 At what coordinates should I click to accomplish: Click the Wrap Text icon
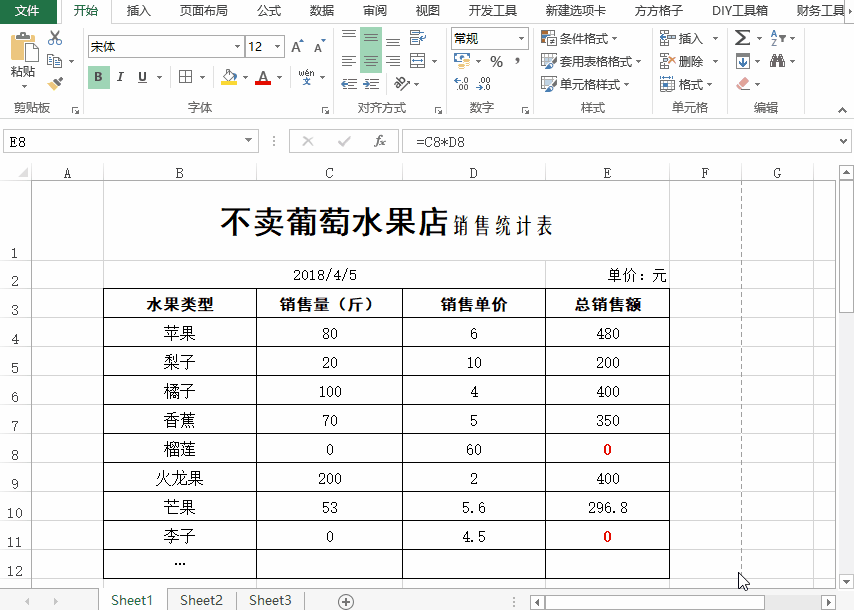coord(418,38)
